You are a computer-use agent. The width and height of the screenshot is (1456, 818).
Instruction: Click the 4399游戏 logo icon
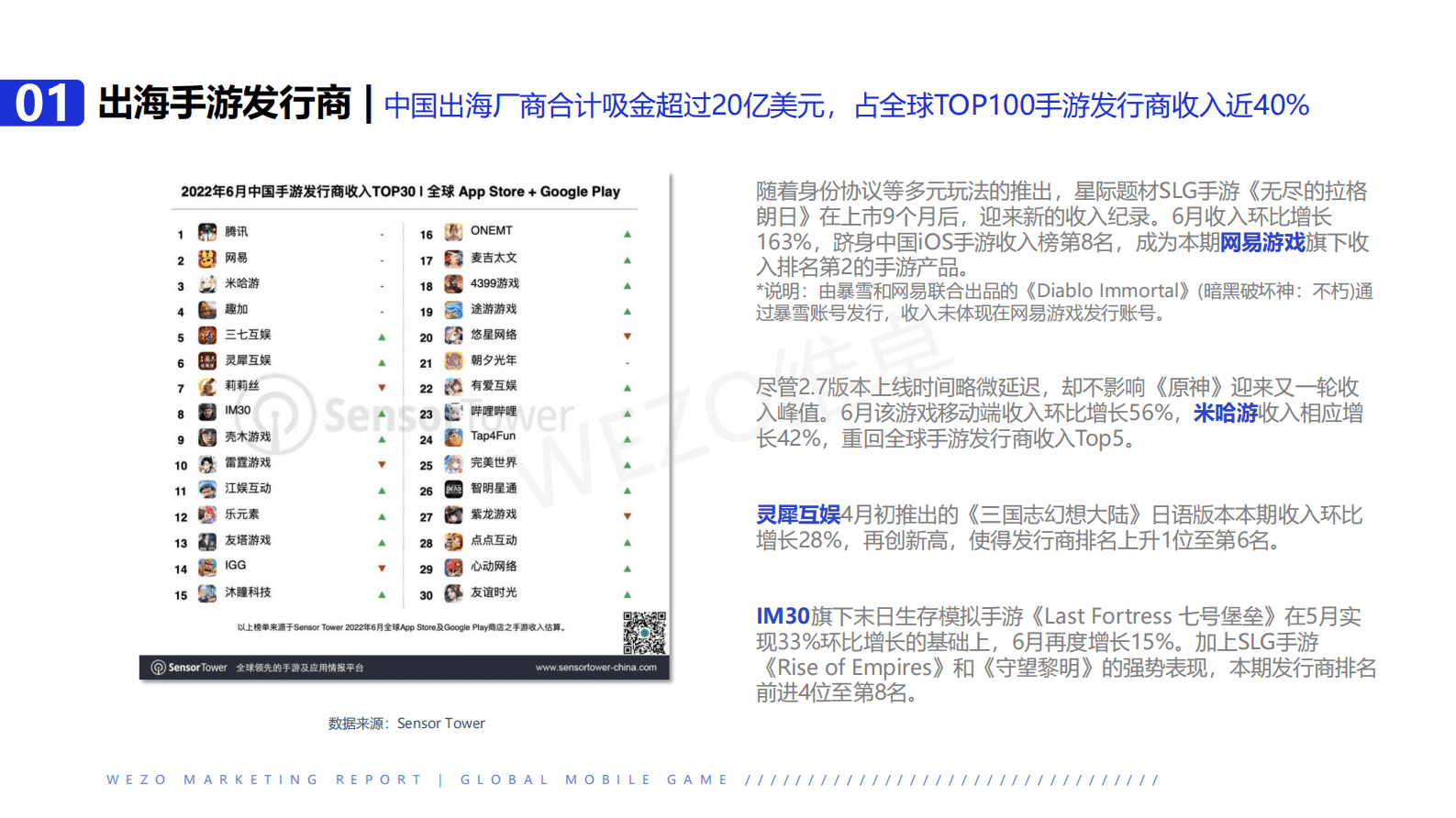coord(454,284)
